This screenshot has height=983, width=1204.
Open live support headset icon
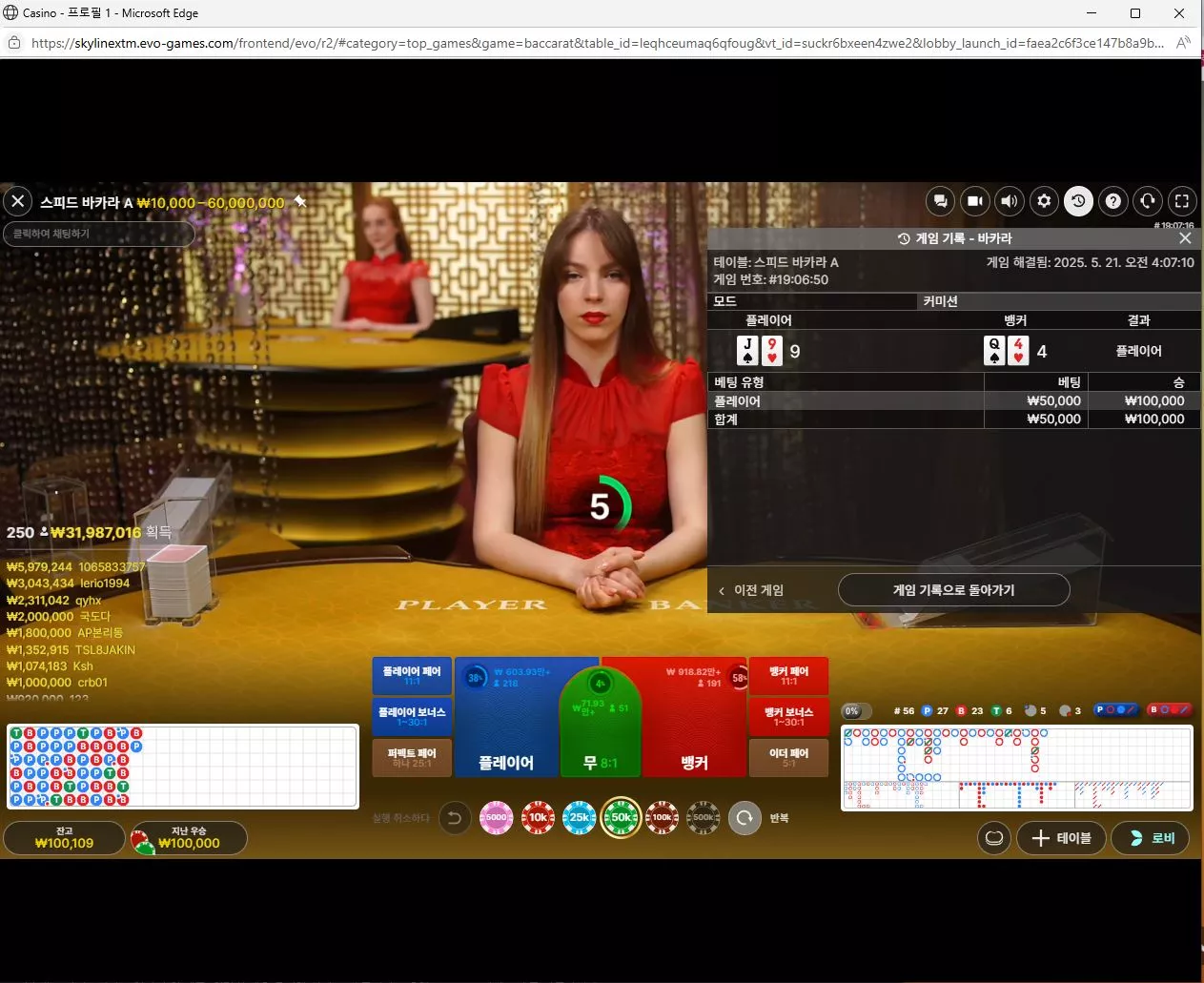pyautogui.click(x=1148, y=201)
